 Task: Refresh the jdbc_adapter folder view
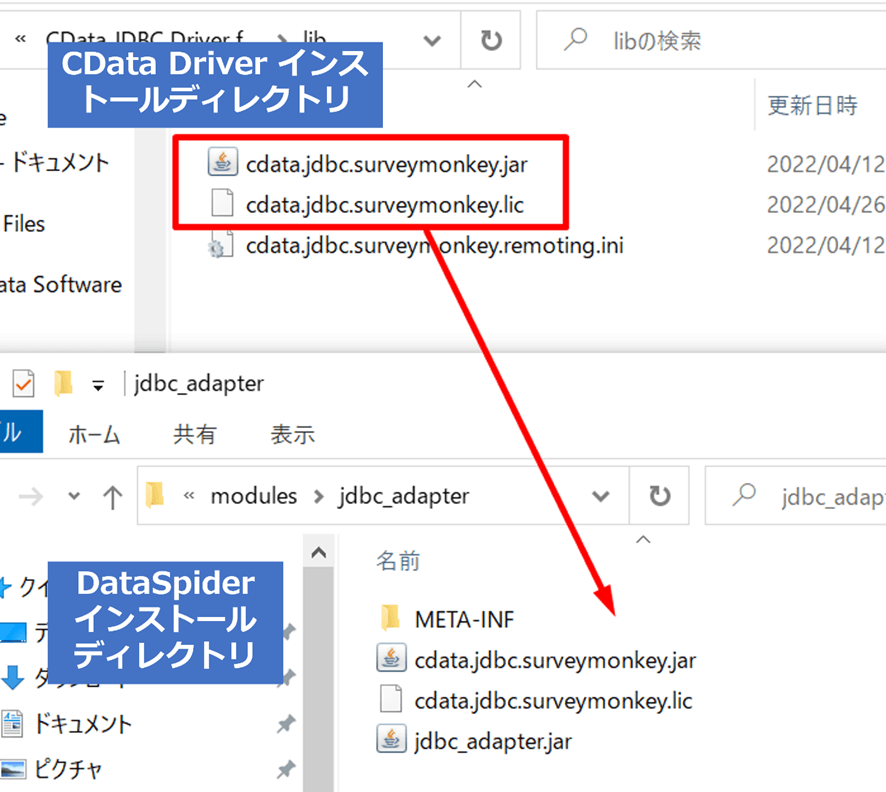point(659,496)
